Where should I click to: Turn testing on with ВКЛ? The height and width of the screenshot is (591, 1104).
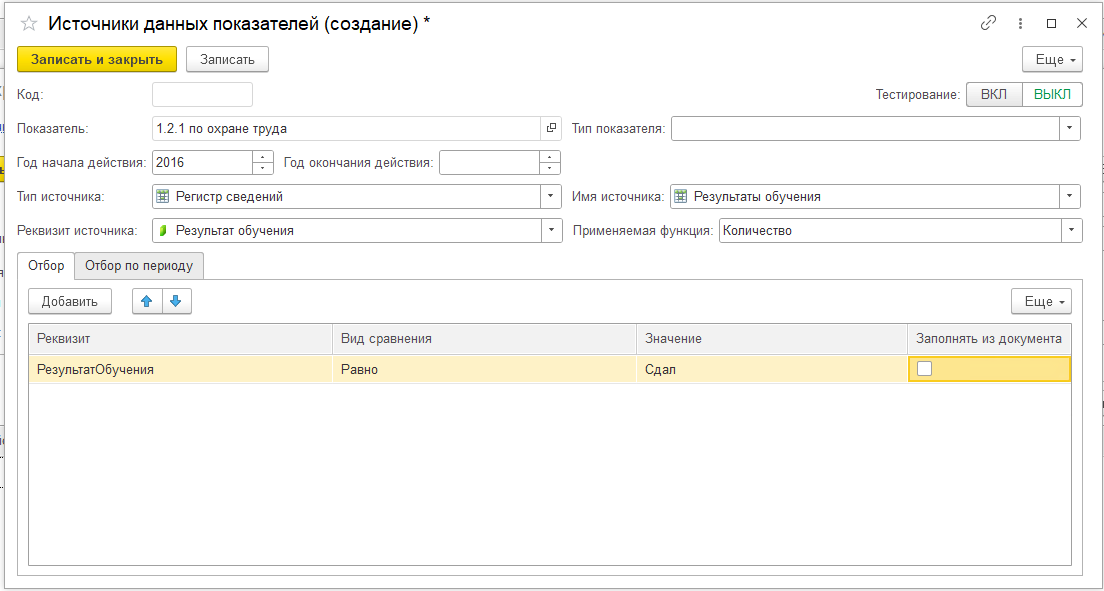994,94
